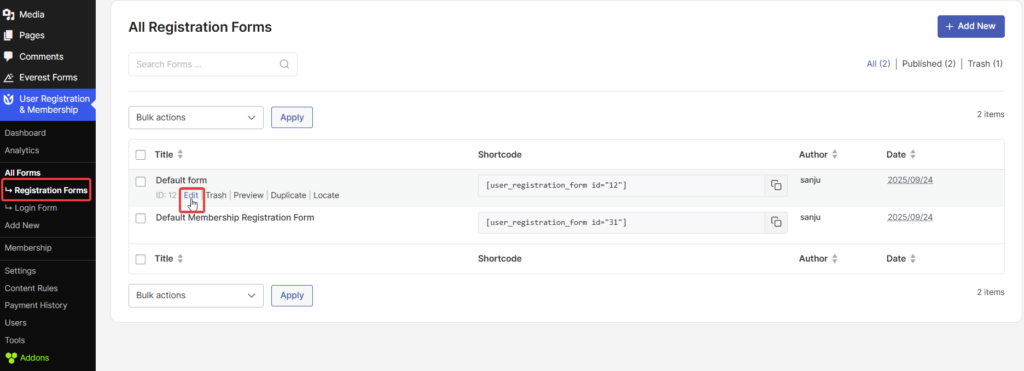Tick the select-all checkbox in table footer

coord(140,259)
